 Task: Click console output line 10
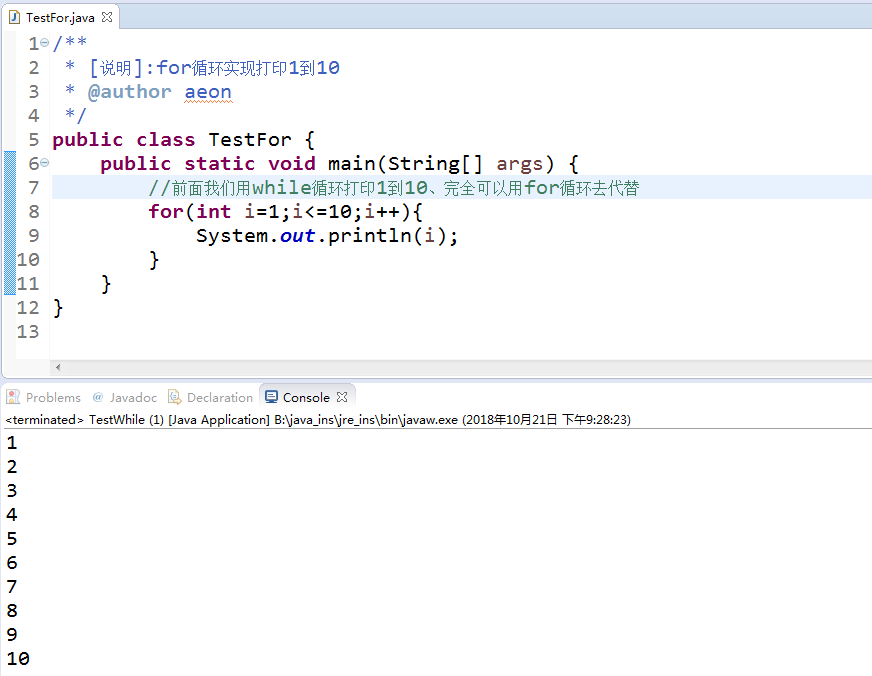[18, 659]
